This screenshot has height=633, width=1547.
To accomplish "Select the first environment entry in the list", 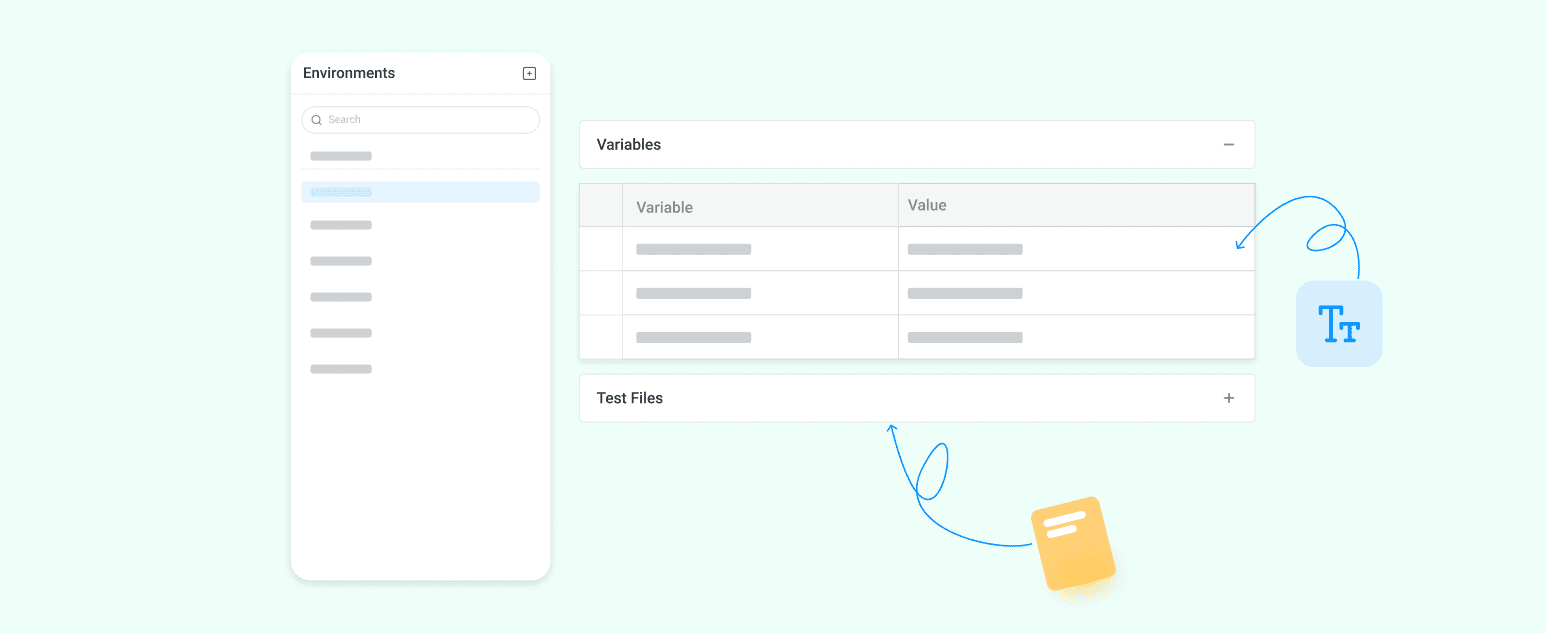I will (341, 156).
